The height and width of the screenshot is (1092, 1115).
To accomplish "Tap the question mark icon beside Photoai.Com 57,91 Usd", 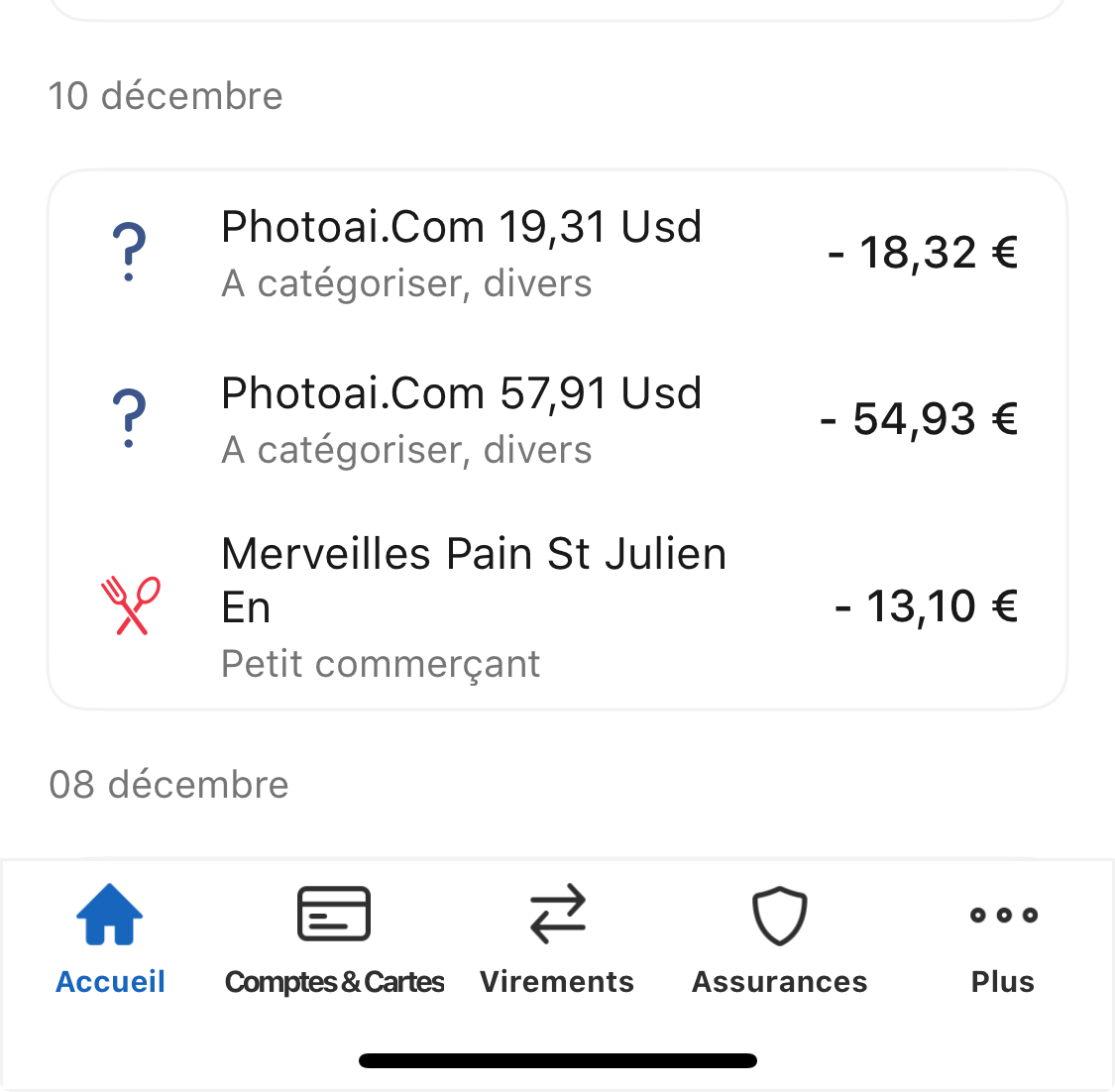I will 129,419.
